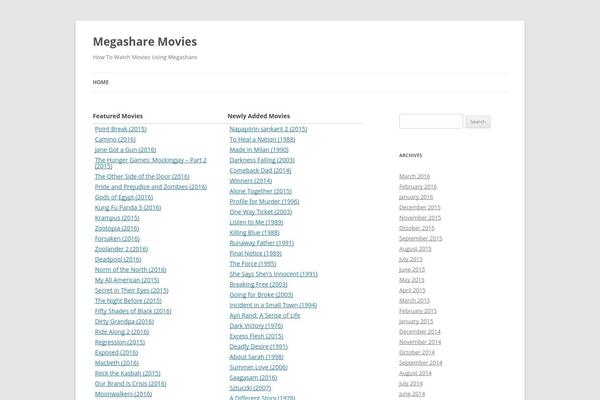Open Our Brand Is Crisis (2016)
The width and height of the screenshot is (600, 400).
pos(130,383)
